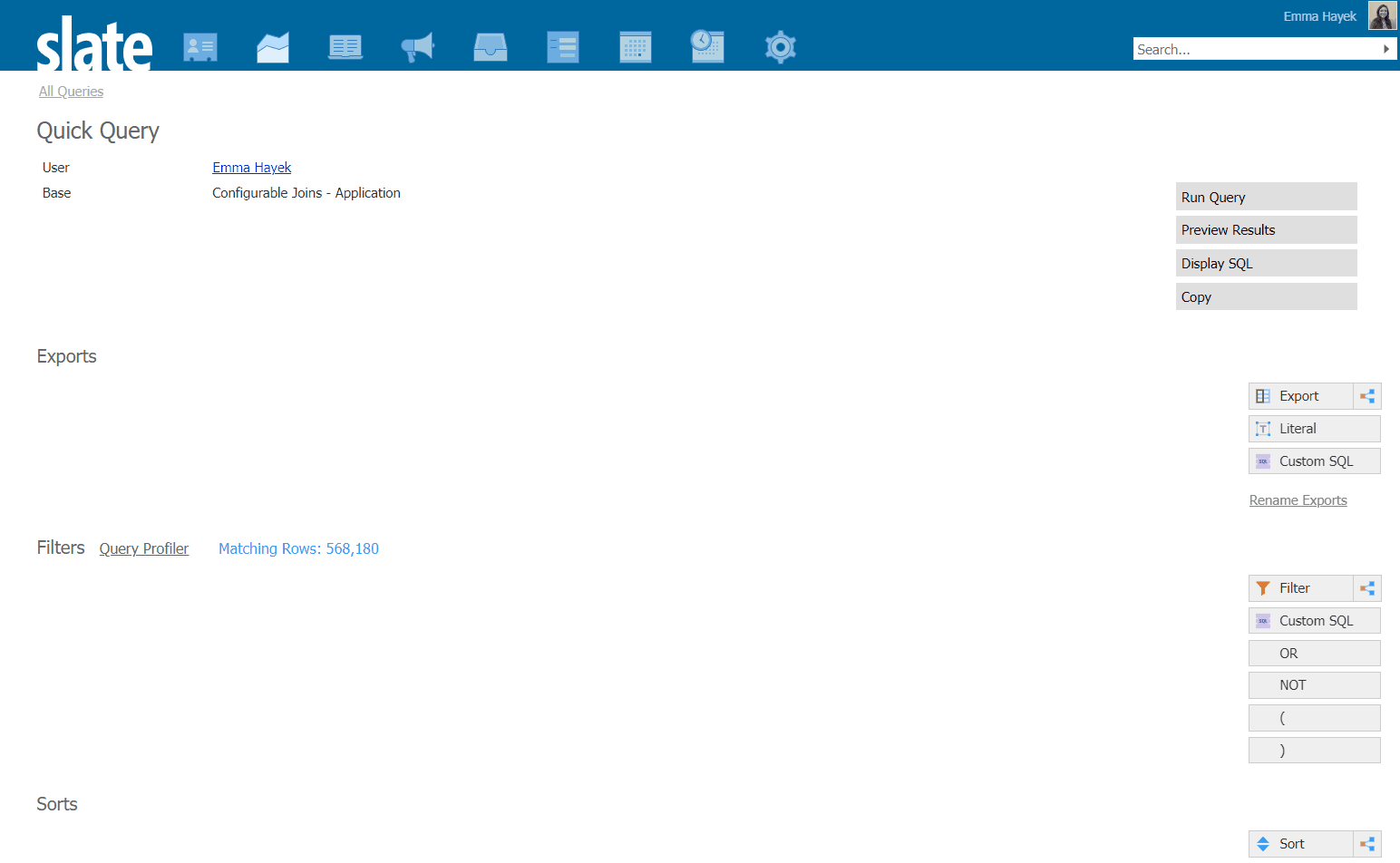1400x863 pixels.
Task: Insert closing parenthesis
Action: coord(1315,751)
